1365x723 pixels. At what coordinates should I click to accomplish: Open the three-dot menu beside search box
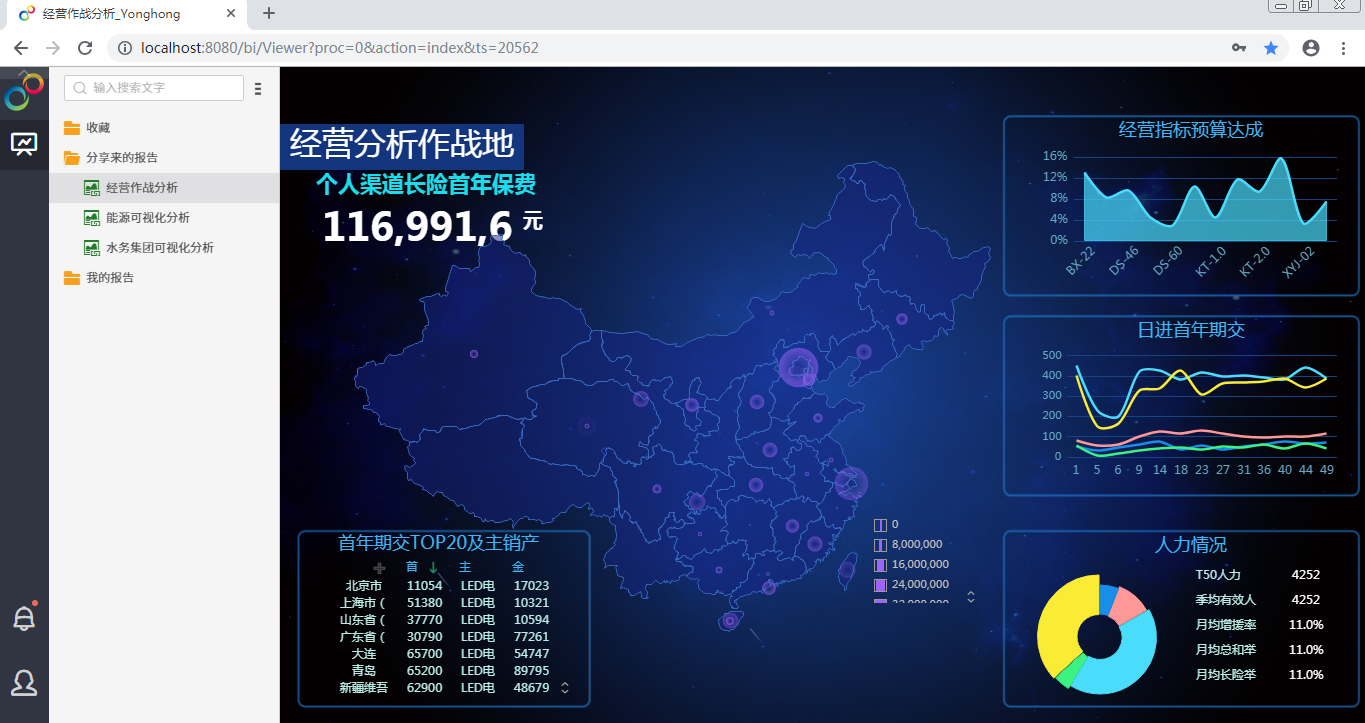tap(258, 89)
